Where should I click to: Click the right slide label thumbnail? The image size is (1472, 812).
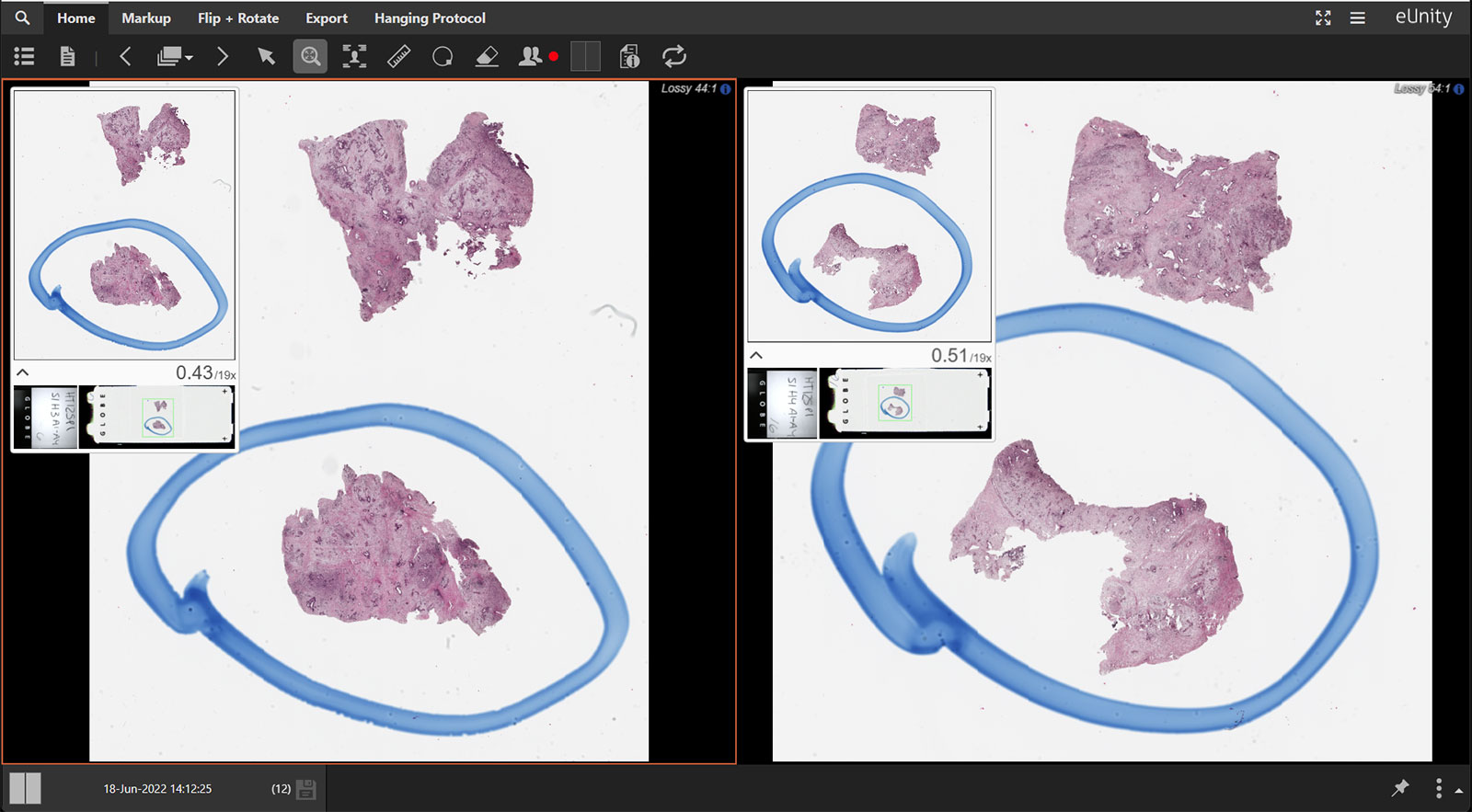click(x=782, y=404)
